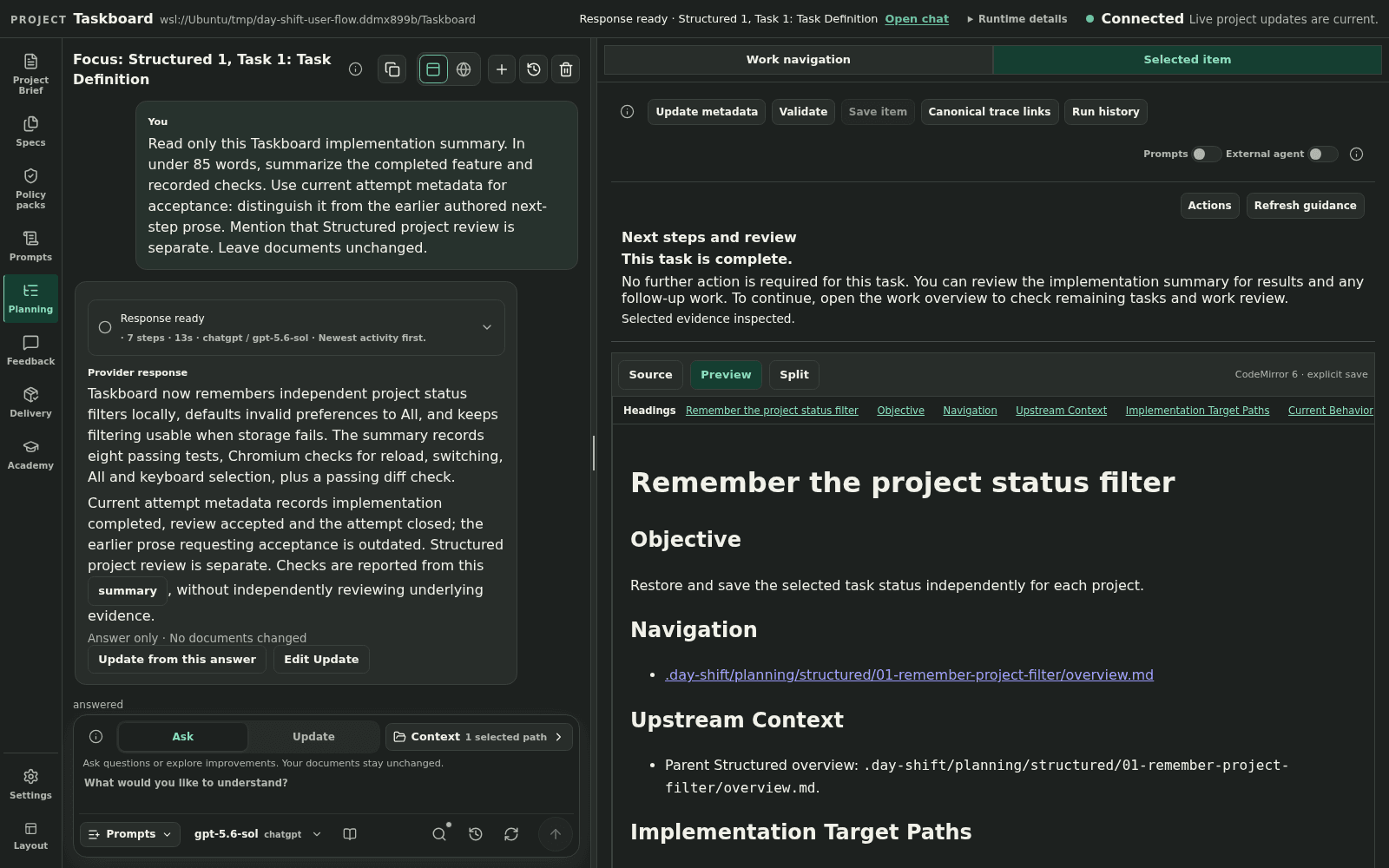
Task: Click the send arrow button
Action: [556, 834]
